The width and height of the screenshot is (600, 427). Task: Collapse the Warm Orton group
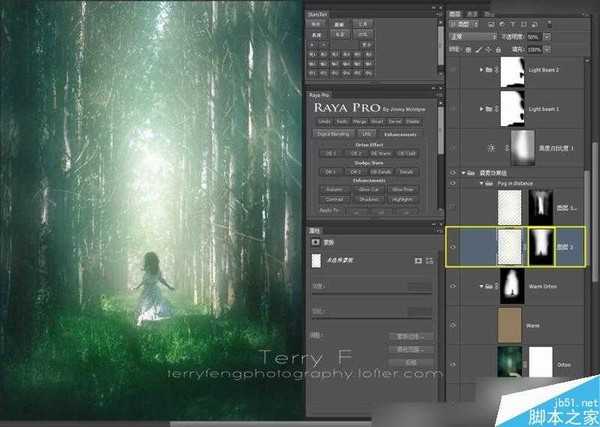click(481, 286)
